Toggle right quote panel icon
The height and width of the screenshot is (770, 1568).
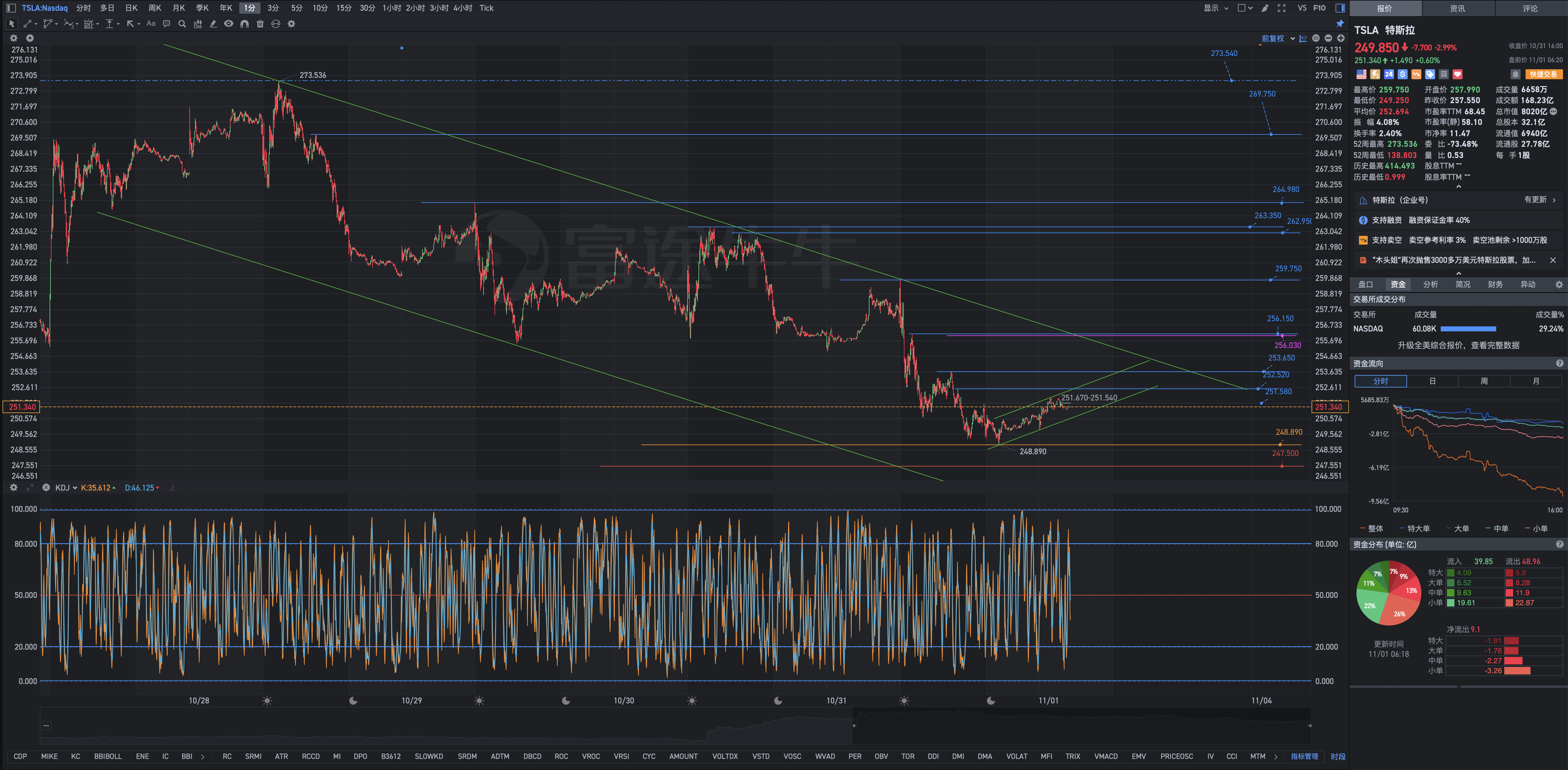(1340, 8)
